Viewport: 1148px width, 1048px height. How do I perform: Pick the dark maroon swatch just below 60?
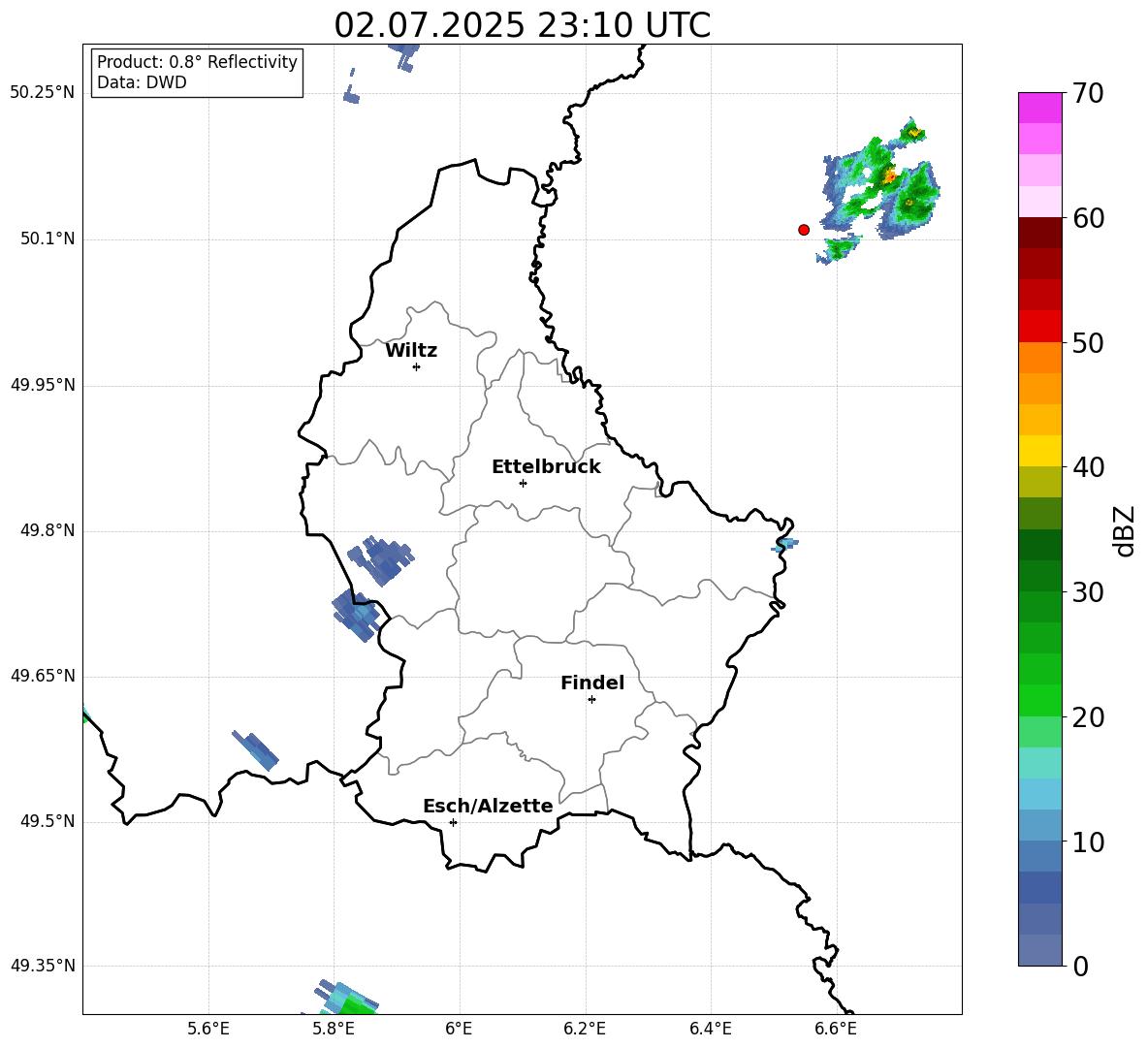pos(1039,233)
